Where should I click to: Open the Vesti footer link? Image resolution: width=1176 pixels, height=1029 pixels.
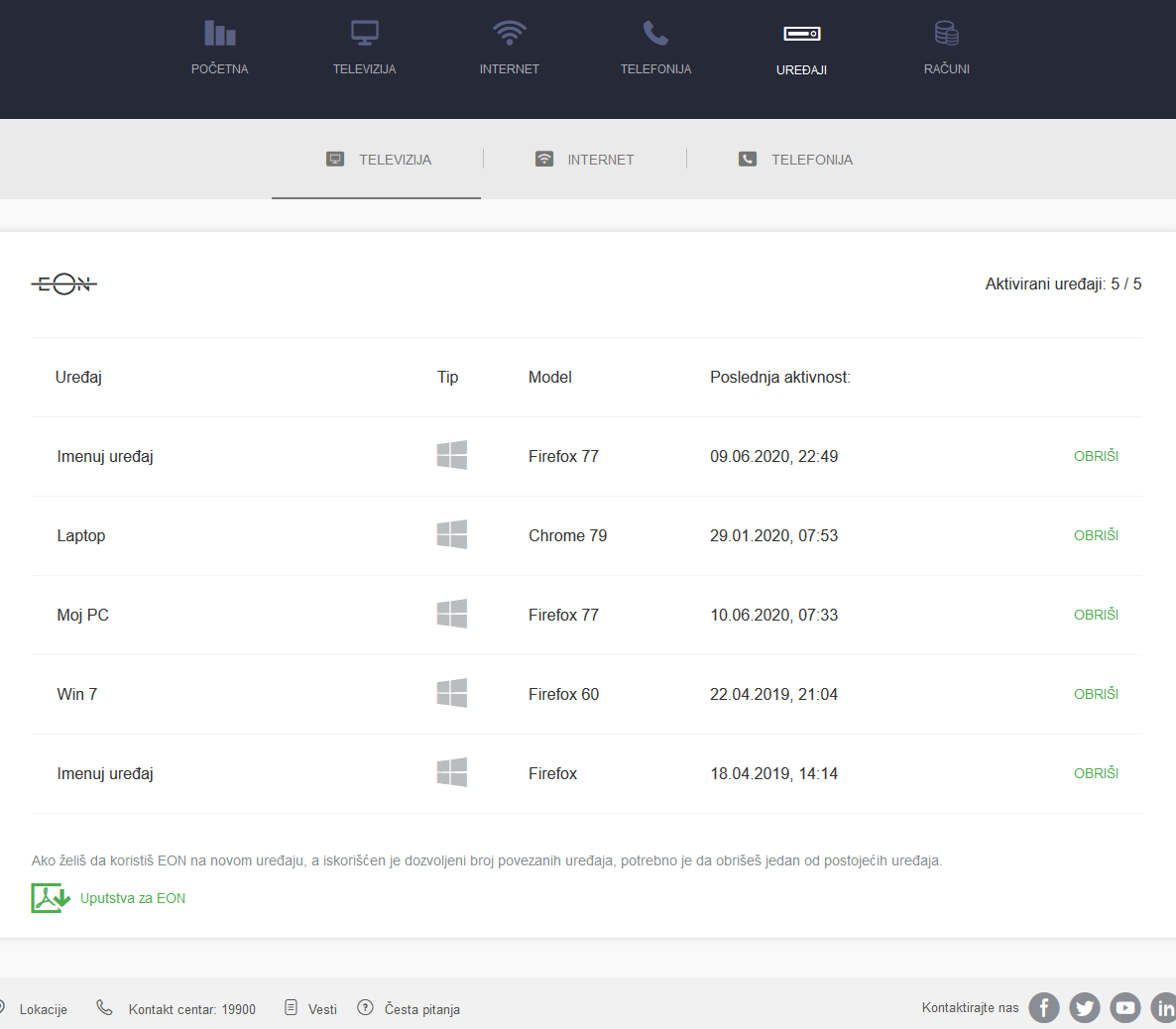click(322, 1009)
